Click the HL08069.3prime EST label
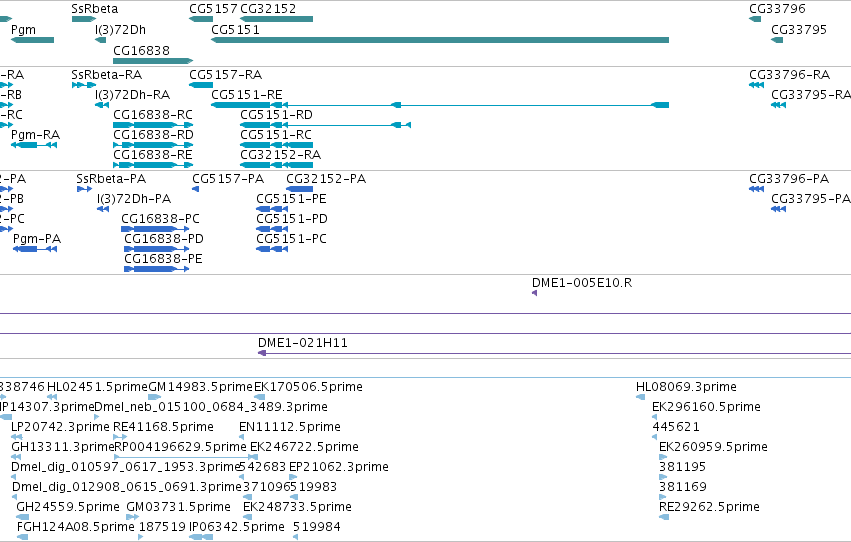The height and width of the screenshot is (542, 851). [x=686, y=387]
